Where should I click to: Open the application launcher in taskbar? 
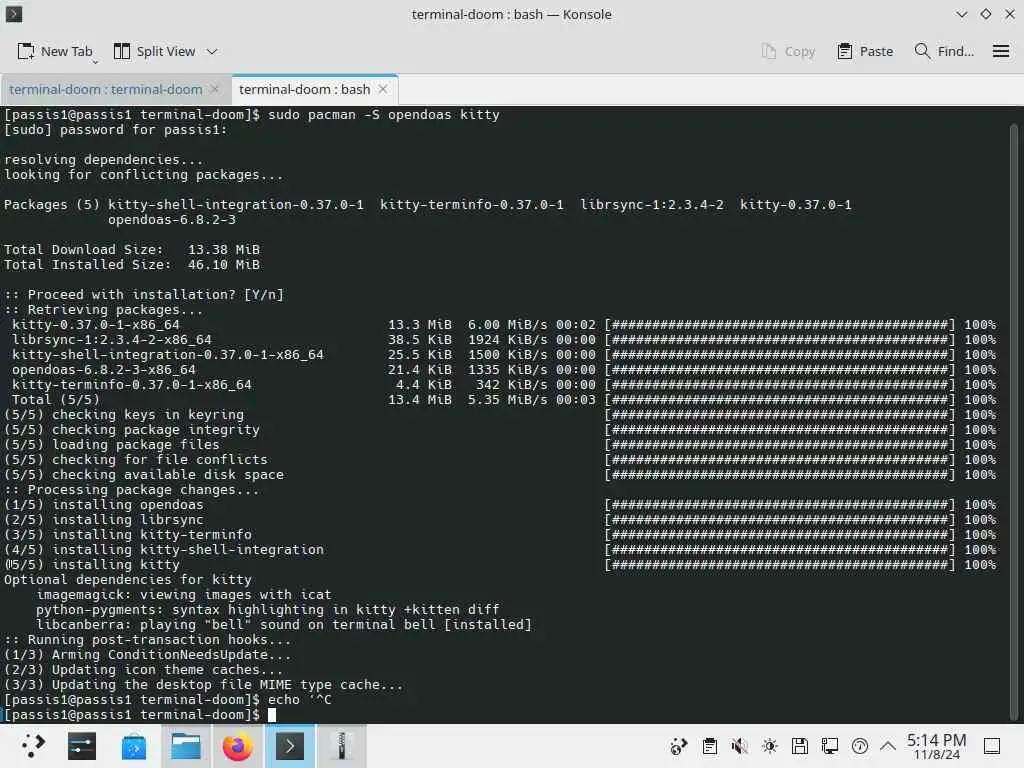pos(33,746)
